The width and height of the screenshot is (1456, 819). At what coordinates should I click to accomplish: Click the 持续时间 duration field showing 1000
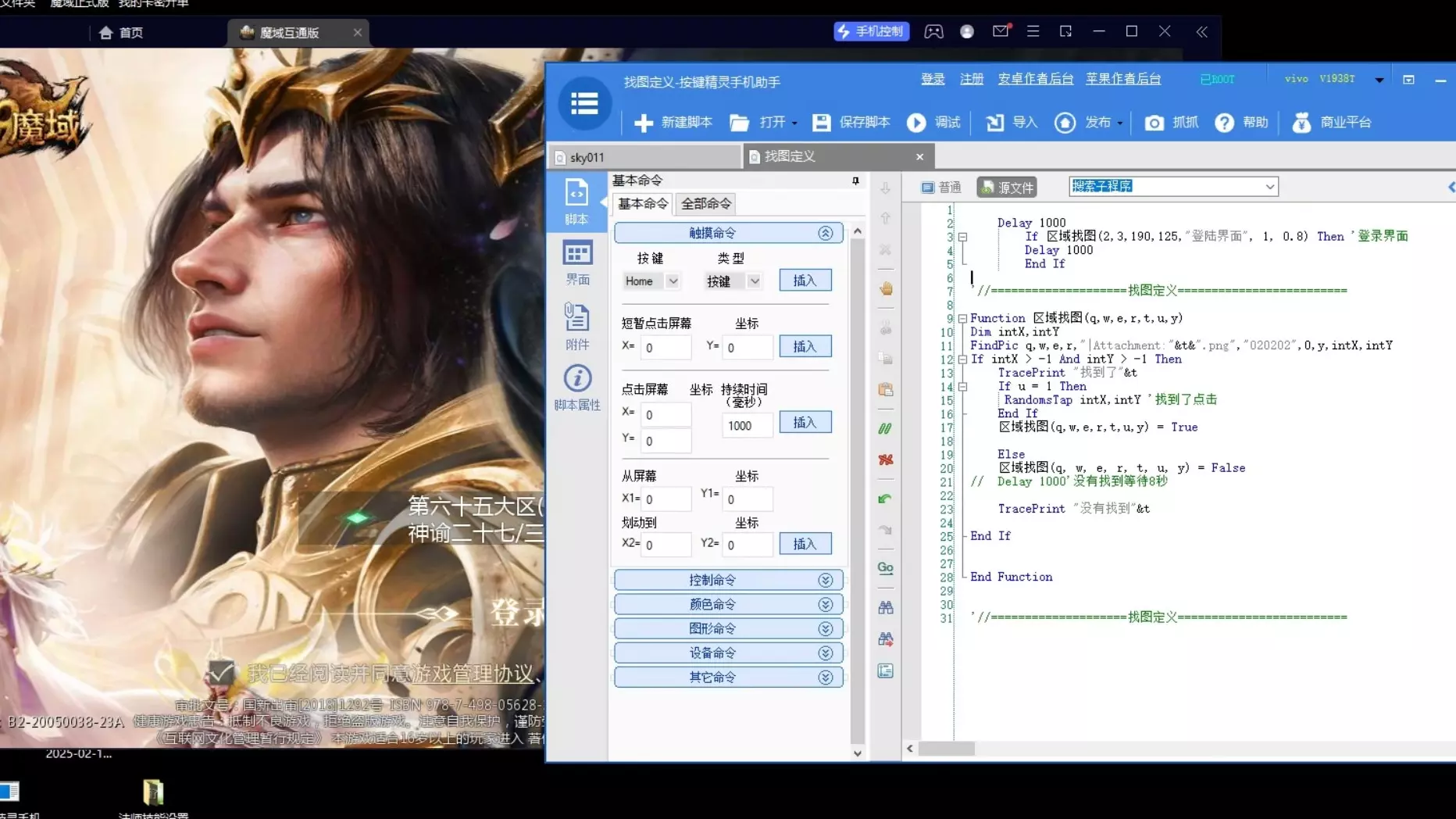coord(748,426)
